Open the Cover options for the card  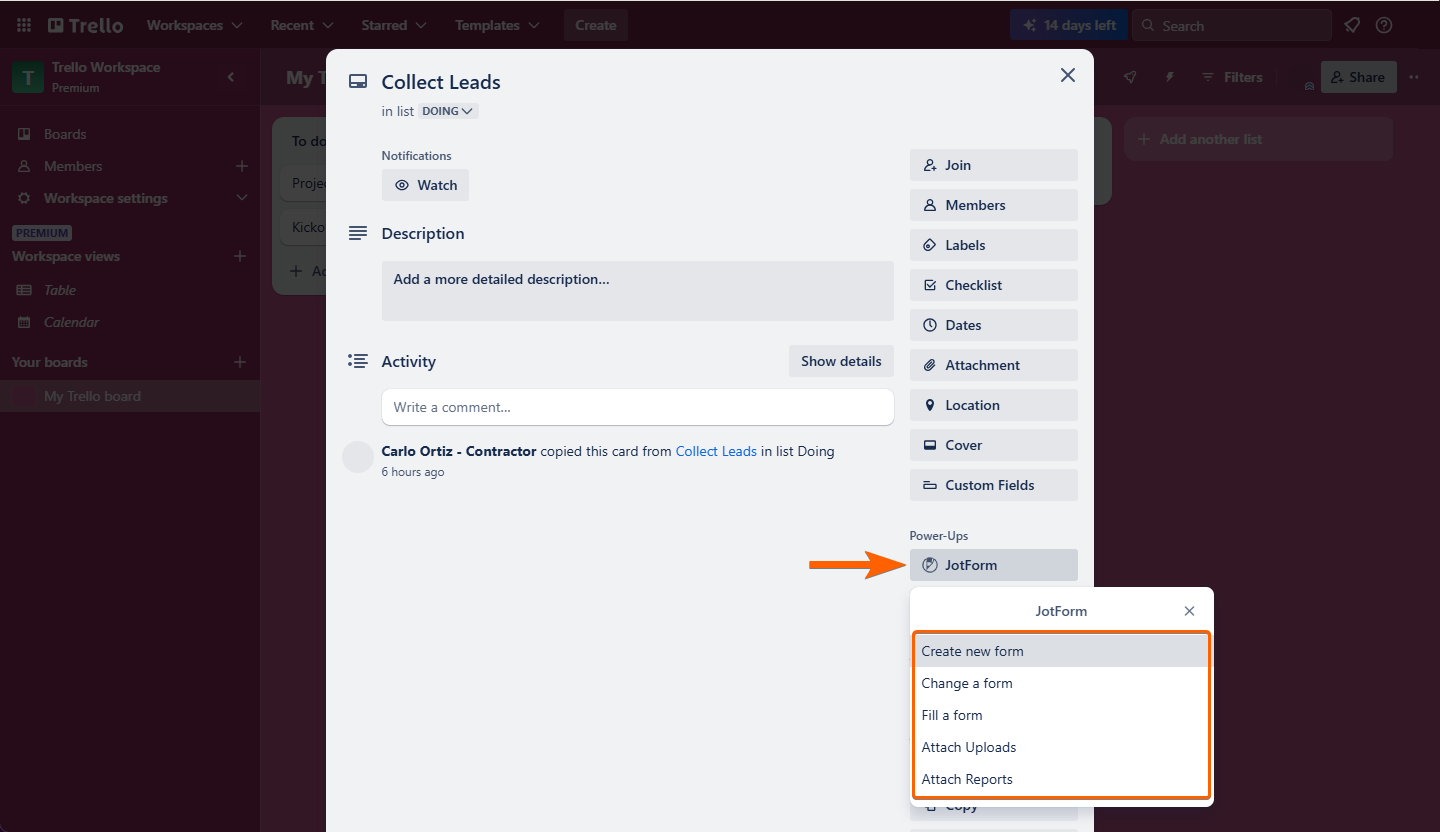[x=993, y=445]
